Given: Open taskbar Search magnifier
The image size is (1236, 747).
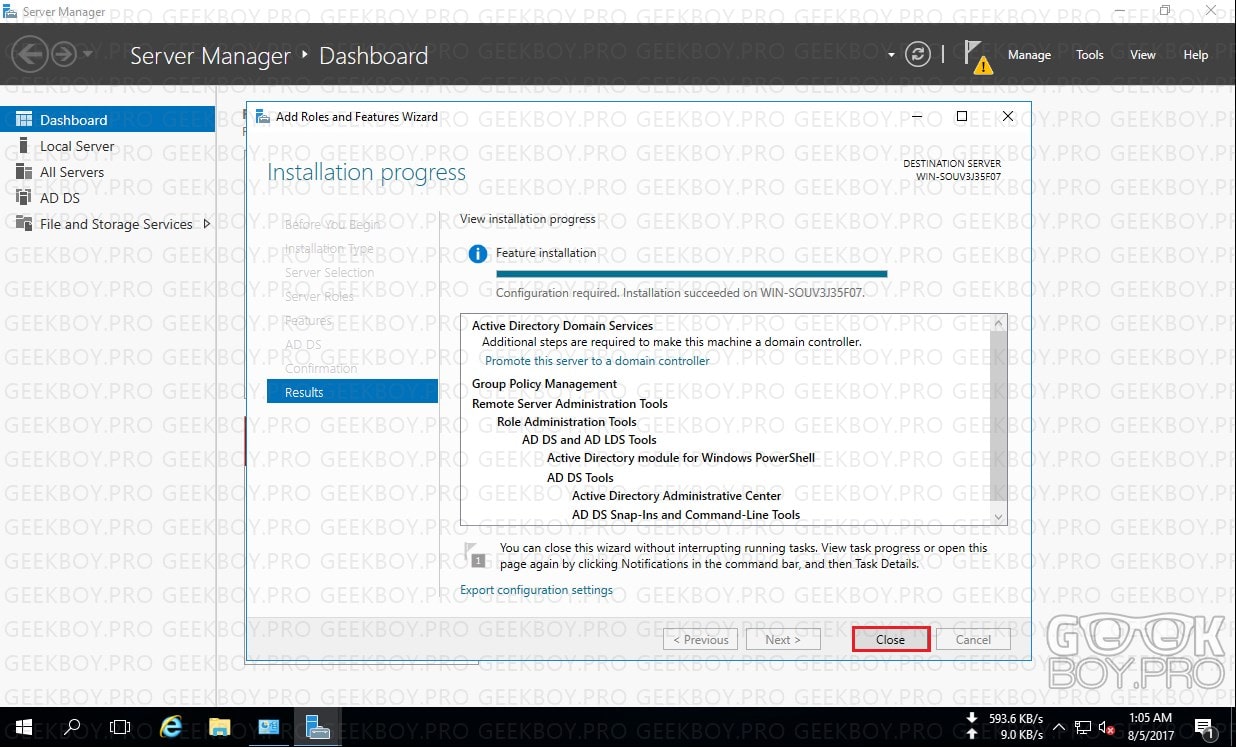Looking at the screenshot, I should [72, 727].
